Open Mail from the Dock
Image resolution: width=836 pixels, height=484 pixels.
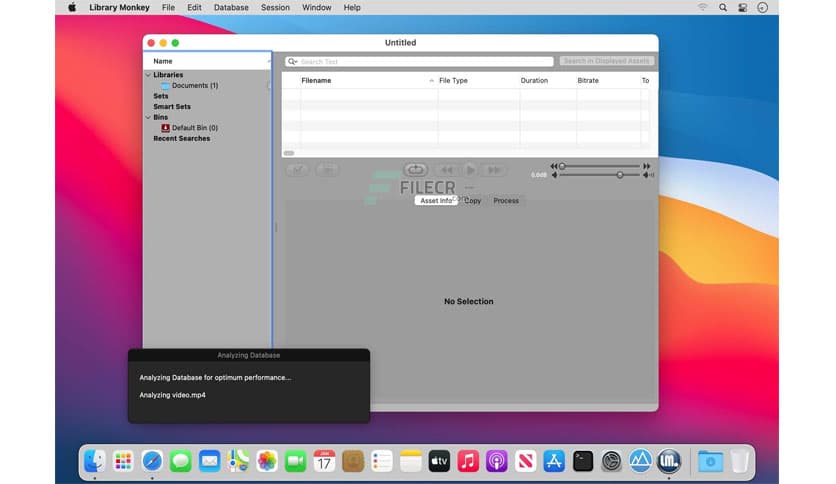click(x=210, y=461)
